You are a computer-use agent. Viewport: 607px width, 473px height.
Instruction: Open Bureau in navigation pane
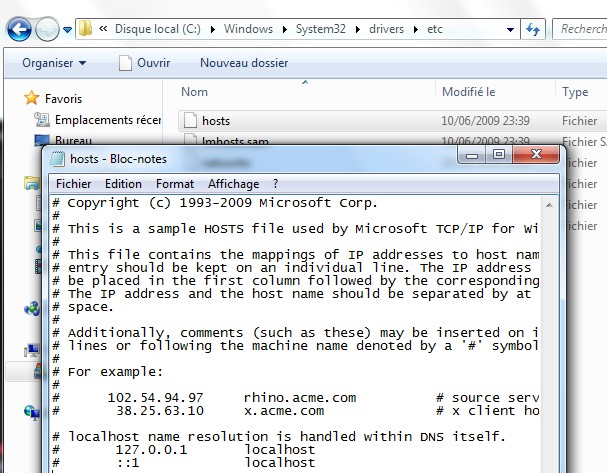point(73,140)
